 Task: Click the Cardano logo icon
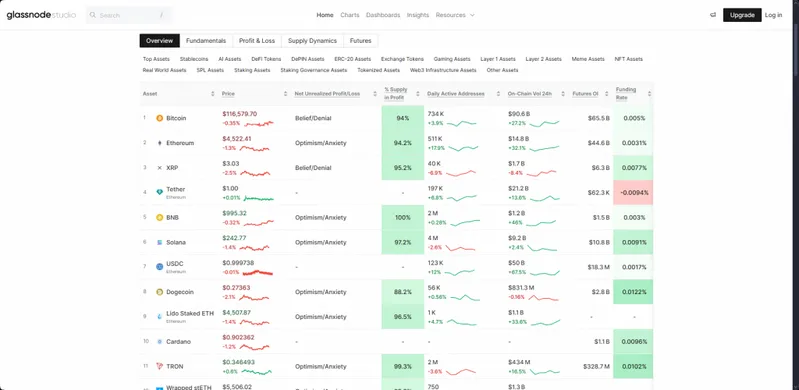pos(159,342)
